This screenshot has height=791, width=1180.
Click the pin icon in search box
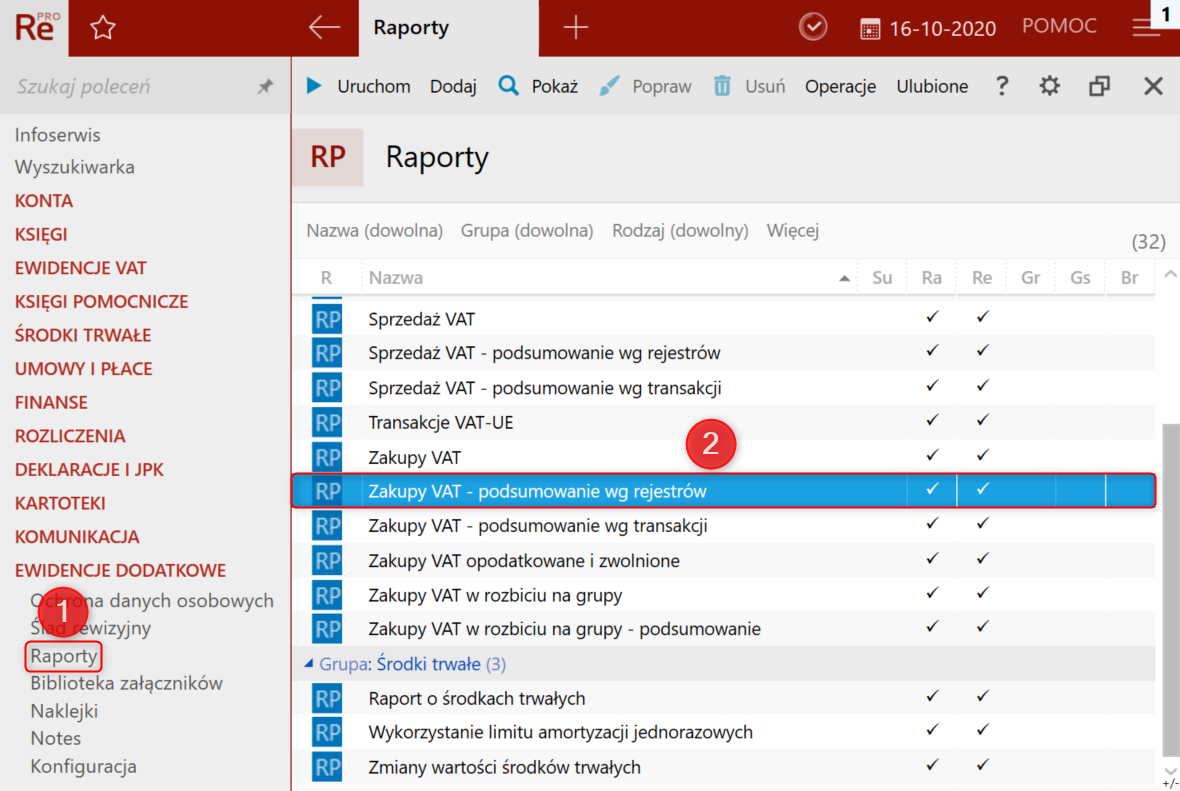[265, 87]
